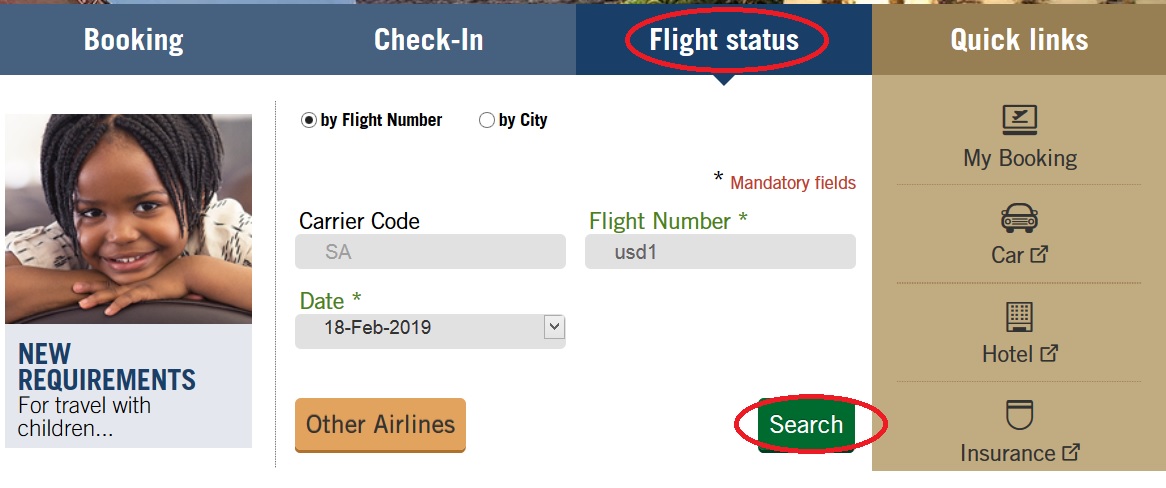The height and width of the screenshot is (488, 1166).
Task: Open the My Booking text link
Action: pos(1020,158)
